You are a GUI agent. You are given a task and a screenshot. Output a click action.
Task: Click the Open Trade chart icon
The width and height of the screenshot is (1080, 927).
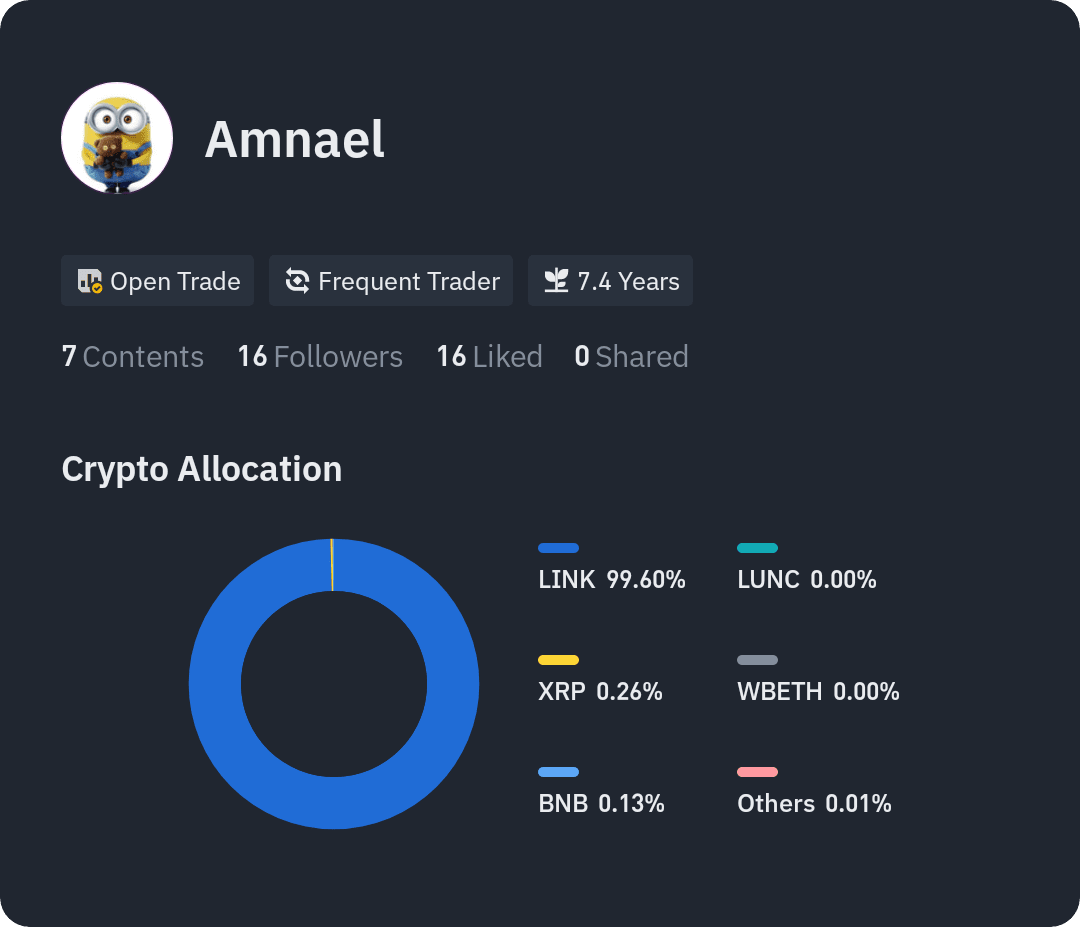coord(90,281)
